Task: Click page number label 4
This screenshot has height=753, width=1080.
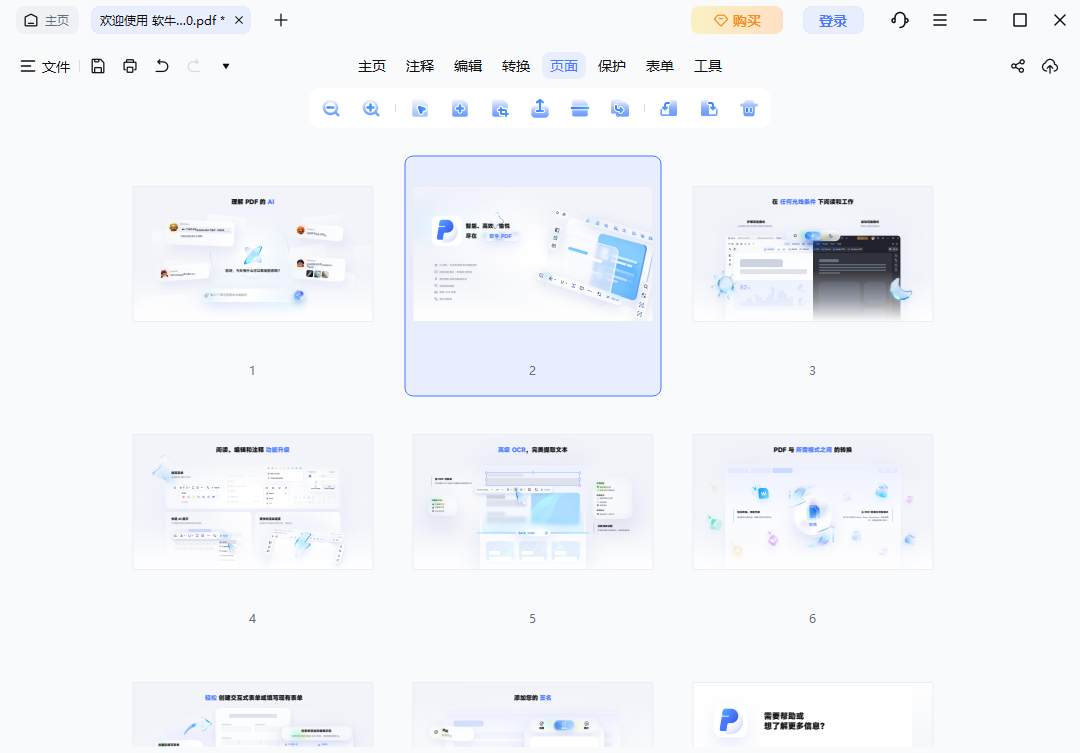Action: [x=252, y=619]
